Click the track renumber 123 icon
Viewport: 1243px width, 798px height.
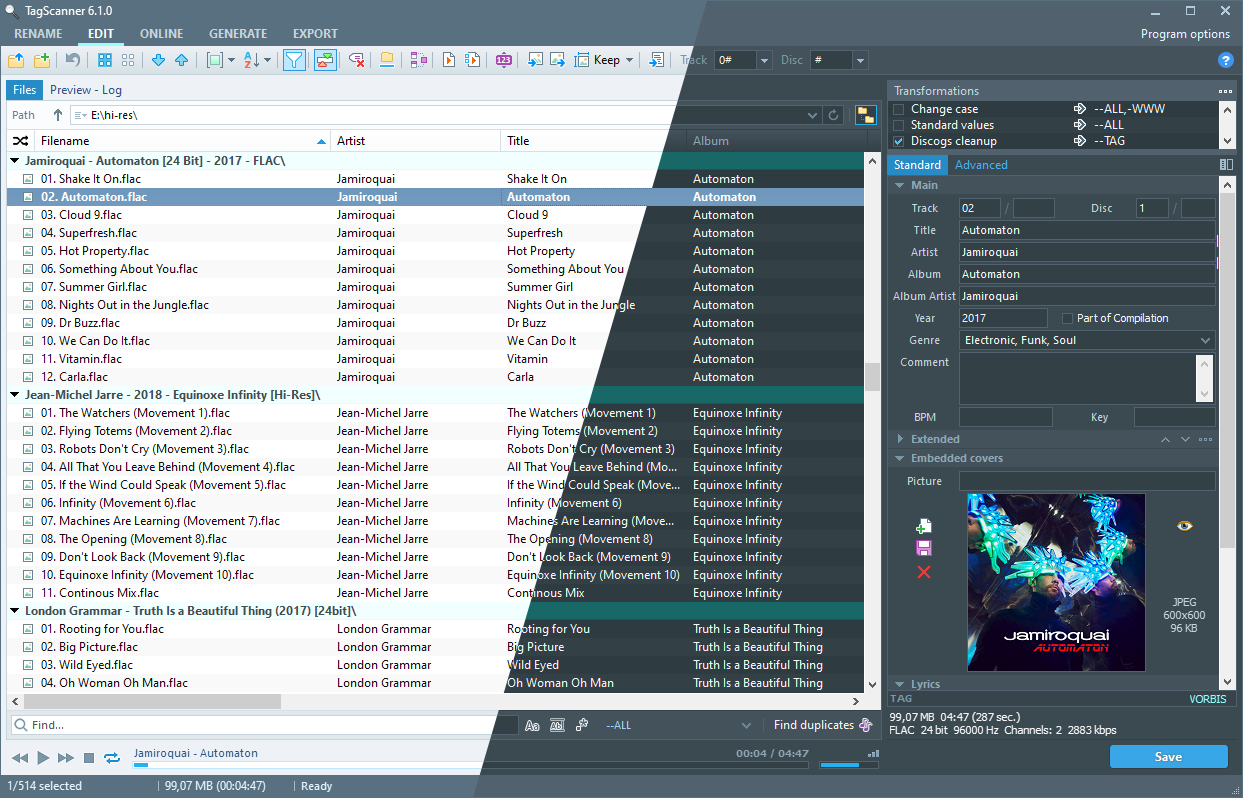[x=503, y=60]
